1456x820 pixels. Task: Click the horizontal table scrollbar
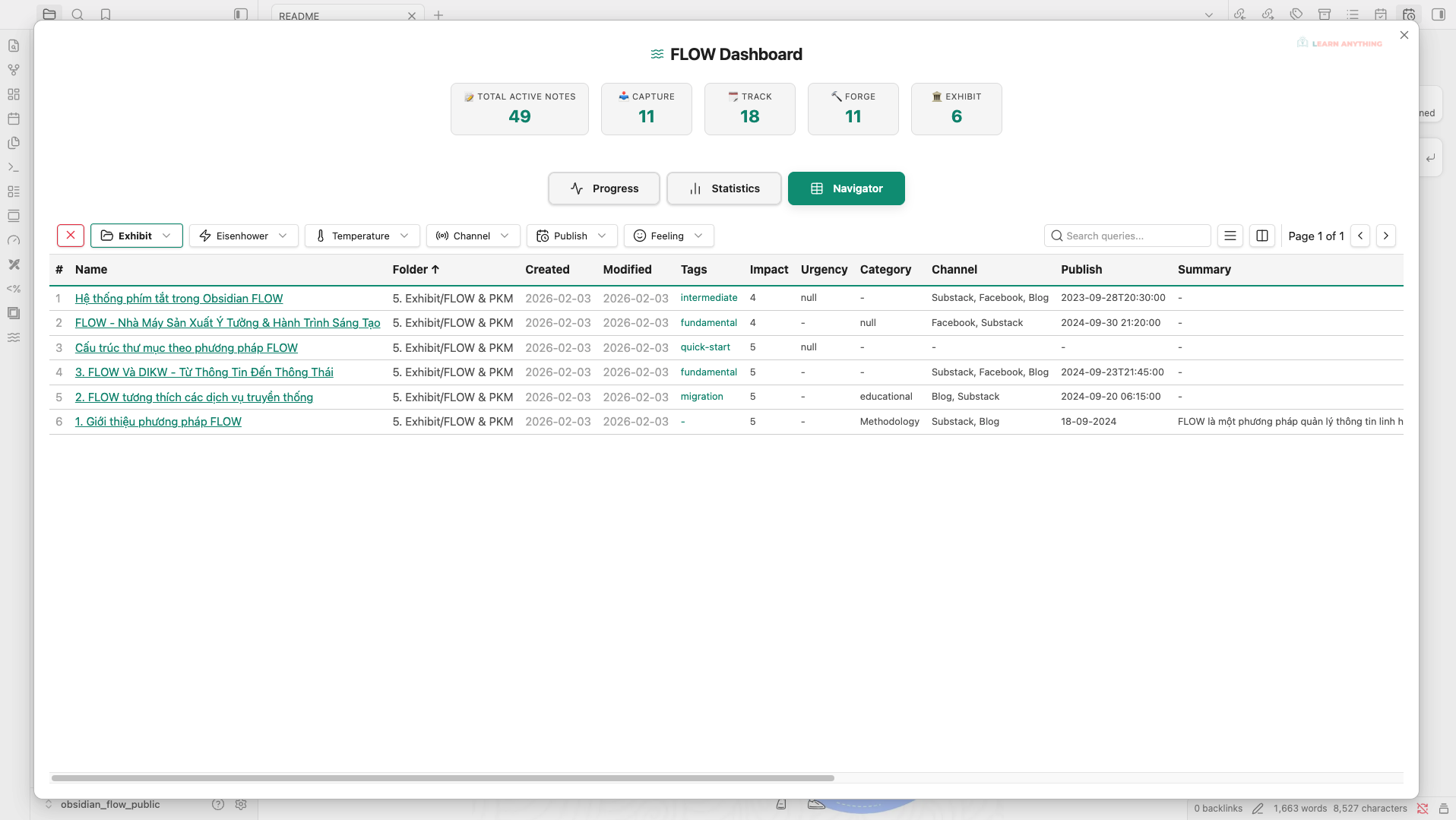(x=443, y=777)
